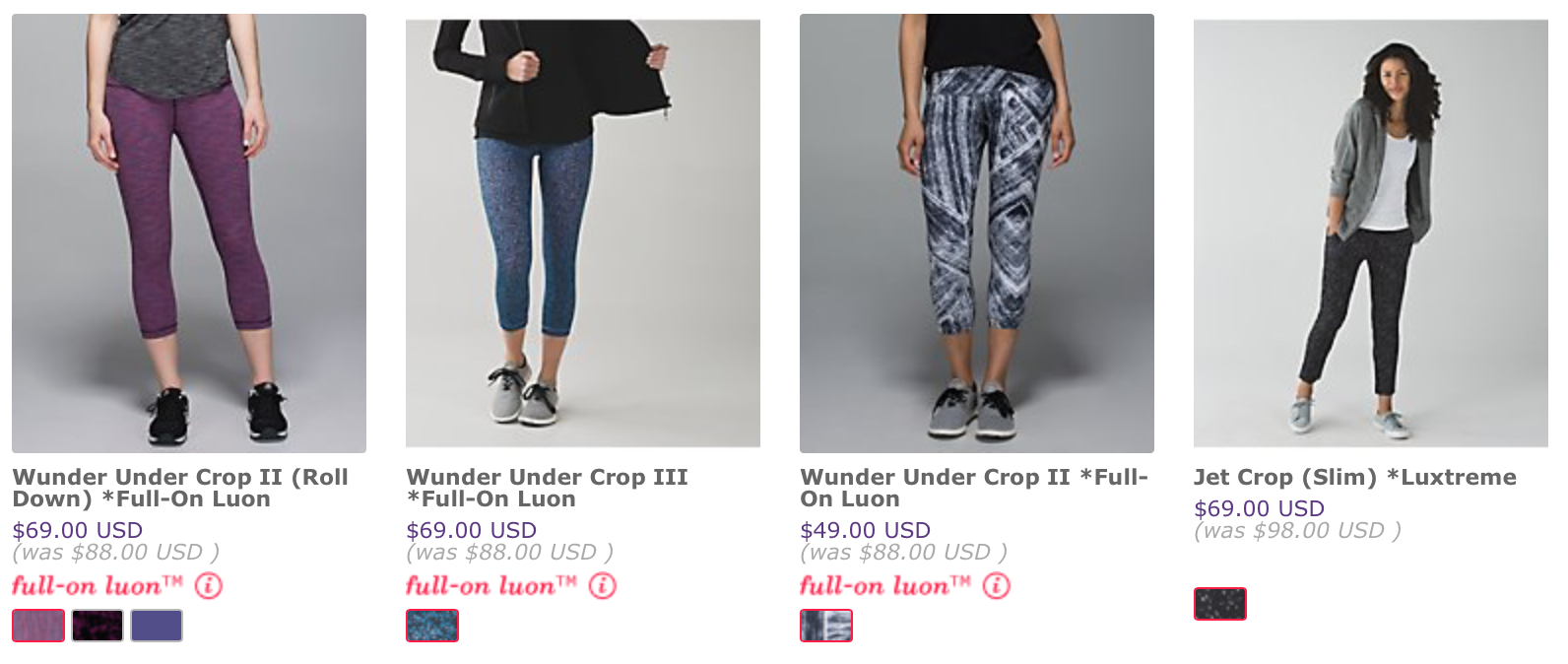
Task: Select the blue speckled swatch under Crop III
Action: tap(432, 626)
